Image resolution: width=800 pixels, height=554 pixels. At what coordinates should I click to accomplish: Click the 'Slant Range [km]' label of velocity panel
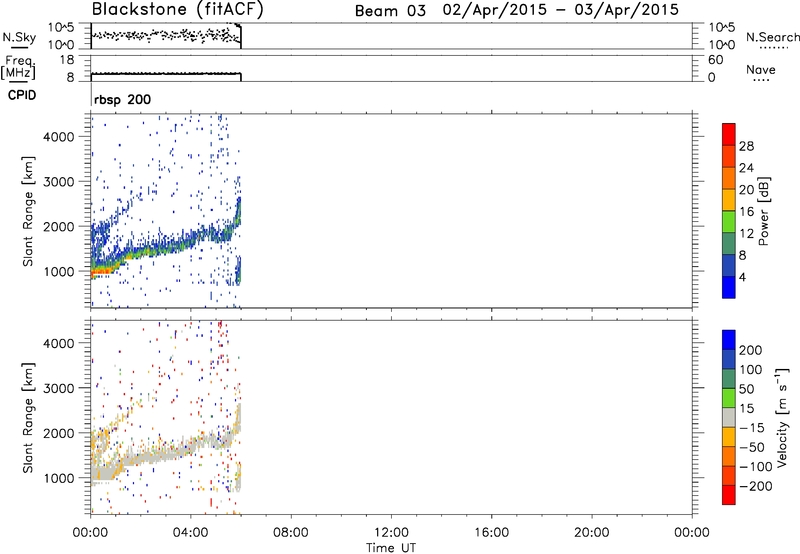[28, 418]
